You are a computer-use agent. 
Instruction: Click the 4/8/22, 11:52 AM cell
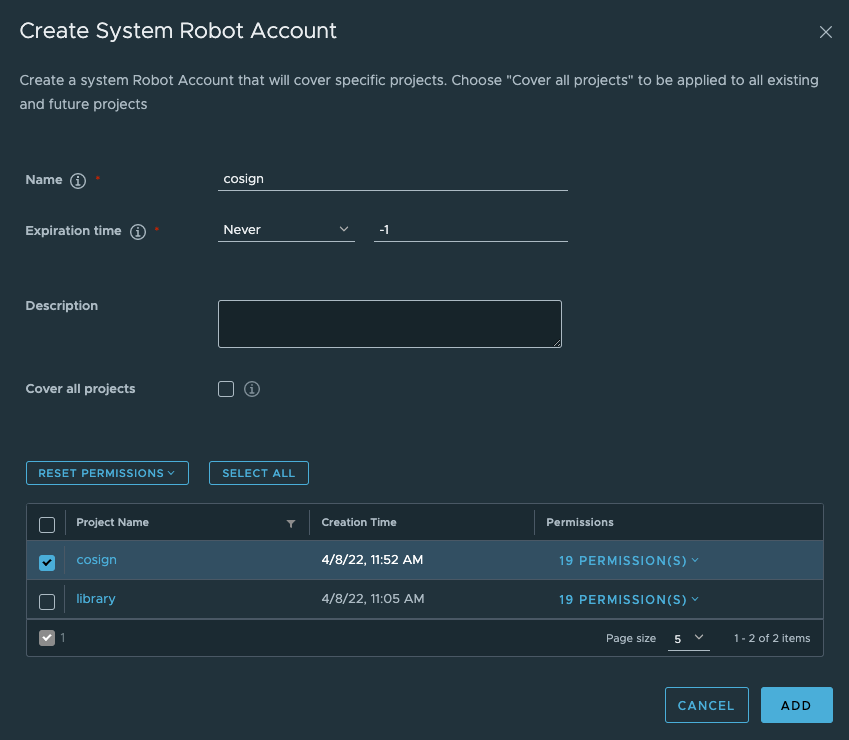click(x=372, y=560)
